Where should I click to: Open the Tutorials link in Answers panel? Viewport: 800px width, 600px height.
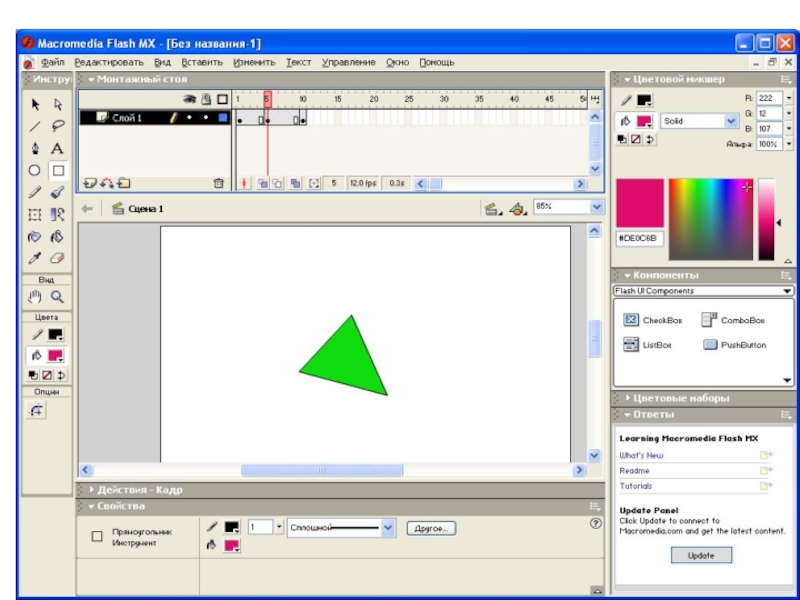[636, 486]
